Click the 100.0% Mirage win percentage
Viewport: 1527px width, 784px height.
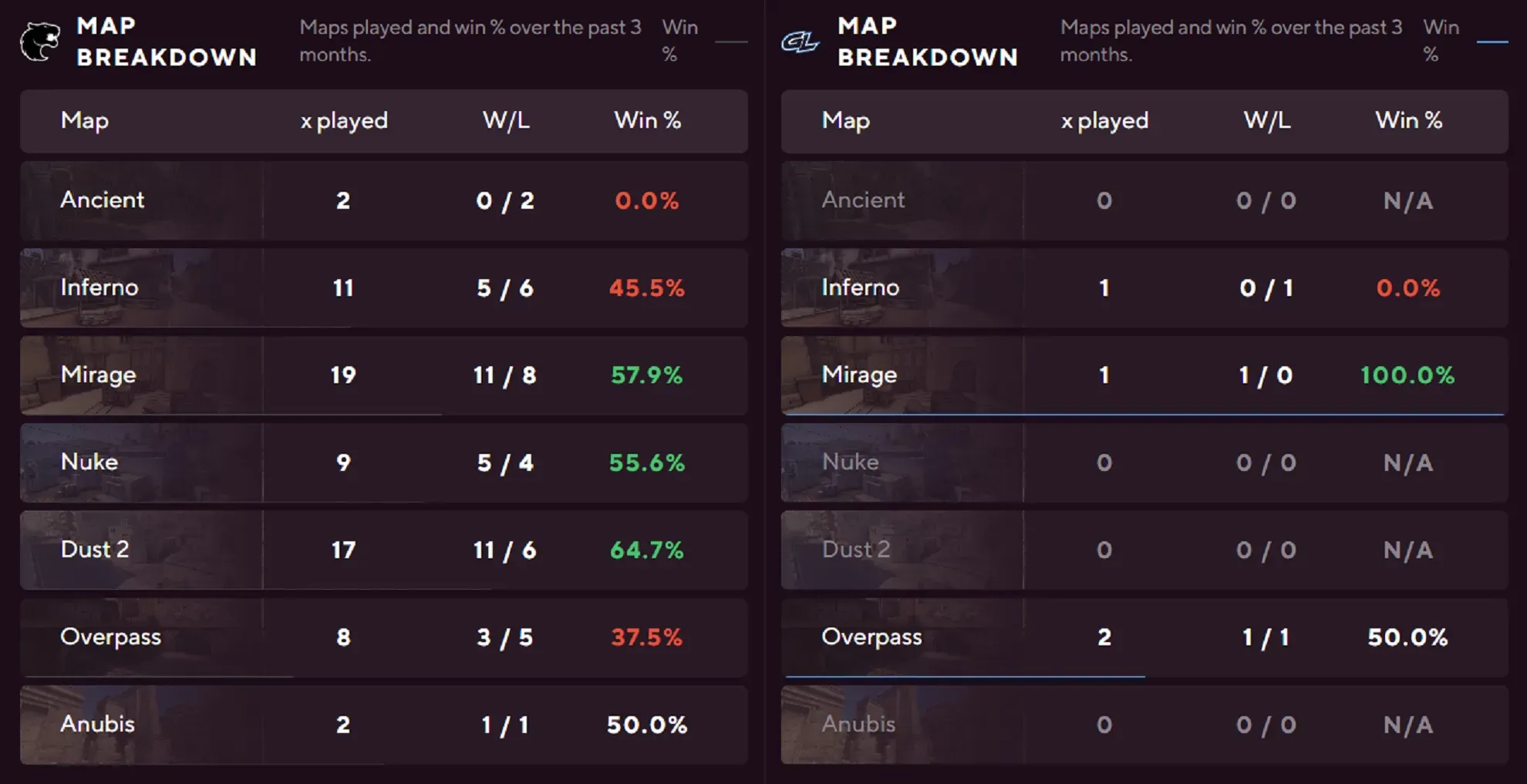pyautogui.click(x=1407, y=375)
